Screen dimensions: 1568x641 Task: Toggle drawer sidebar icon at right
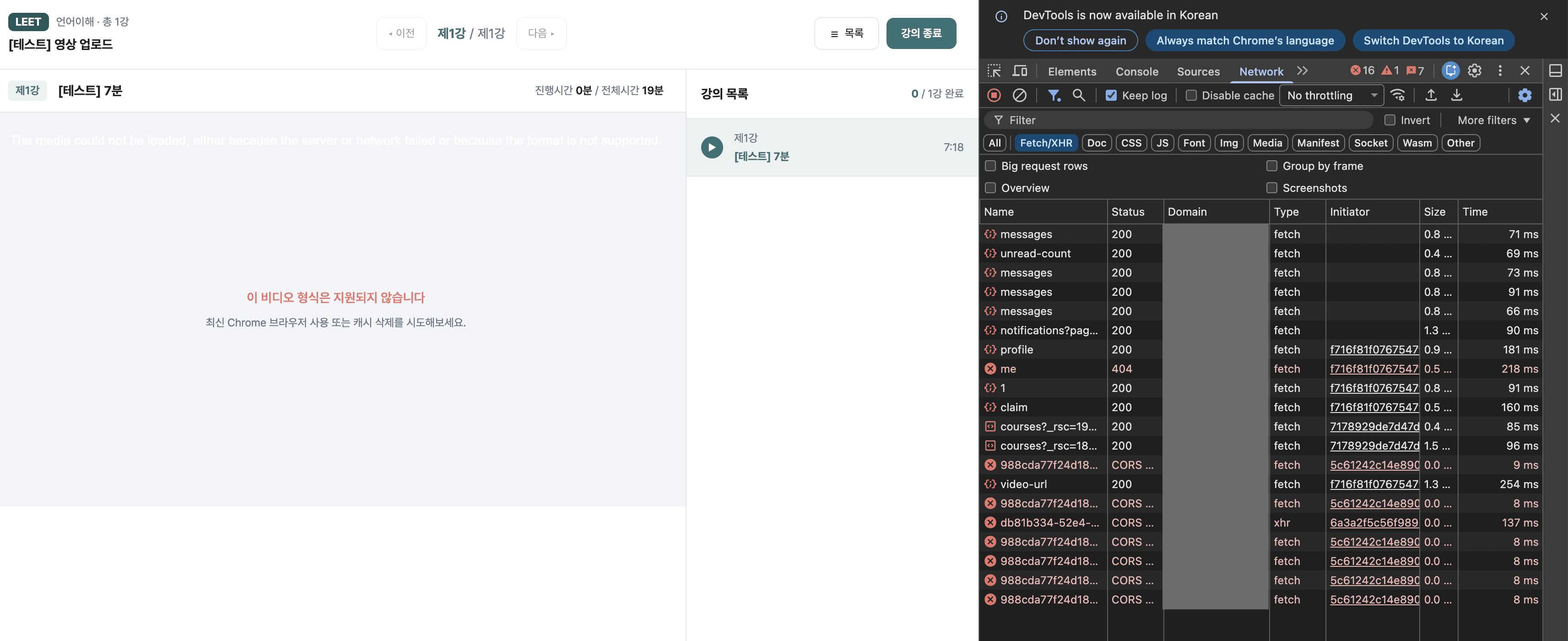1555,95
